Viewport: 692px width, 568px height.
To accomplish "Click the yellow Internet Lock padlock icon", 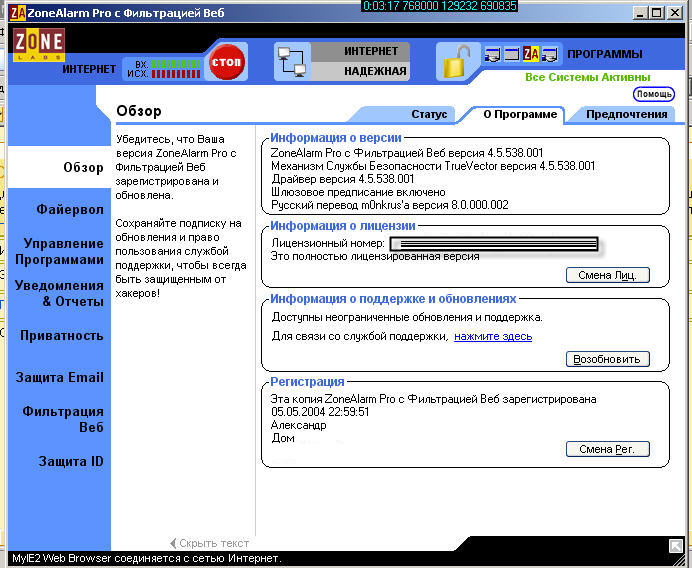I will pos(456,62).
